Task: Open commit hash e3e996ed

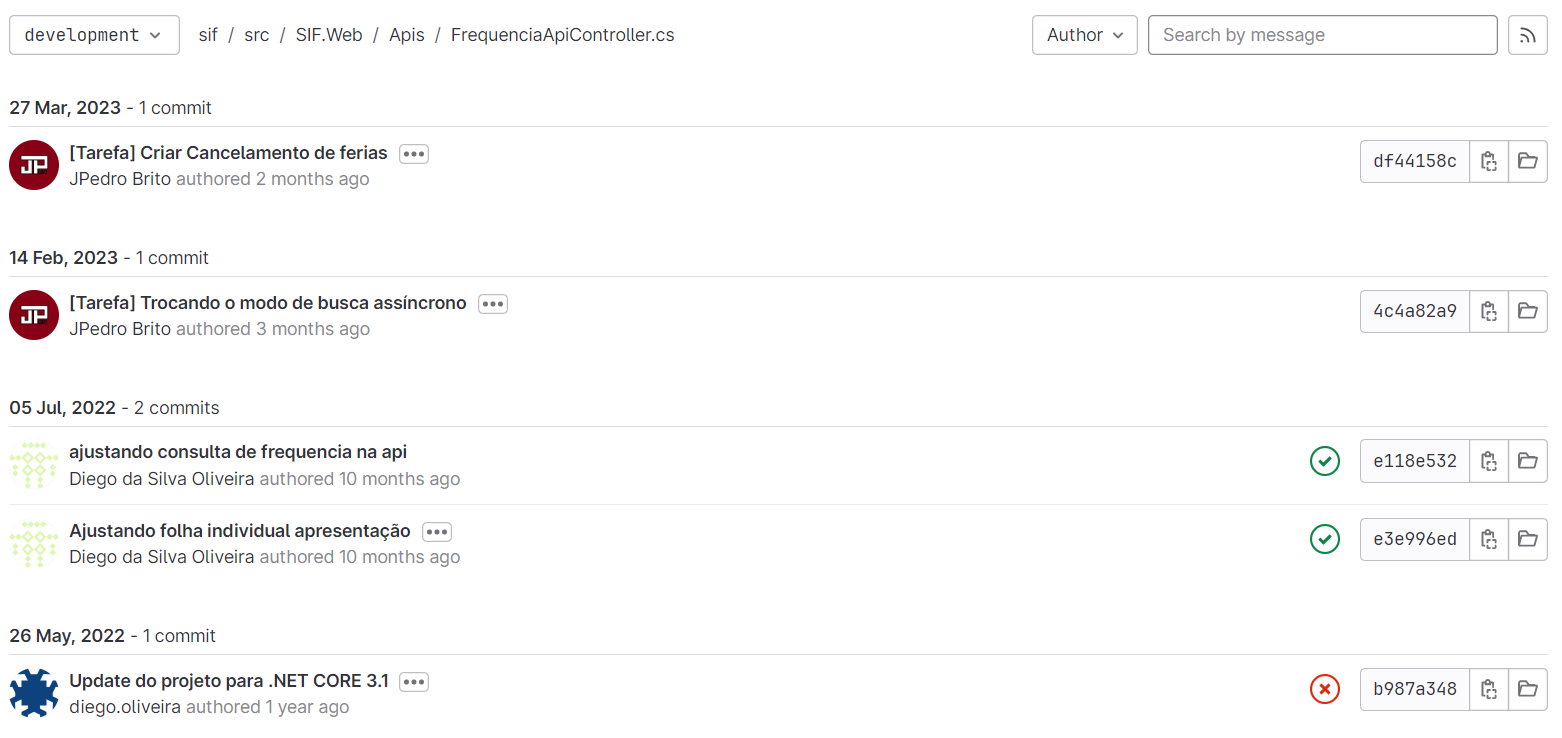Action: point(1415,539)
